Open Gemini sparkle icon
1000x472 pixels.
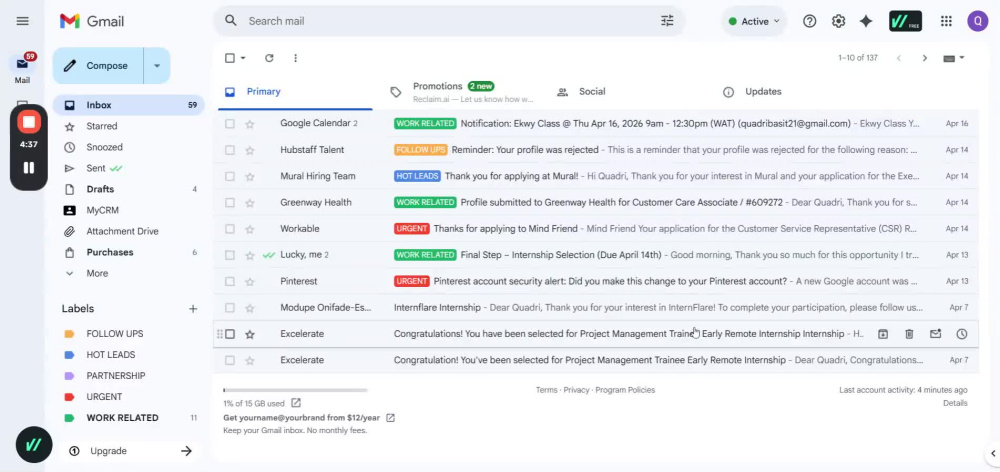pos(865,21)
